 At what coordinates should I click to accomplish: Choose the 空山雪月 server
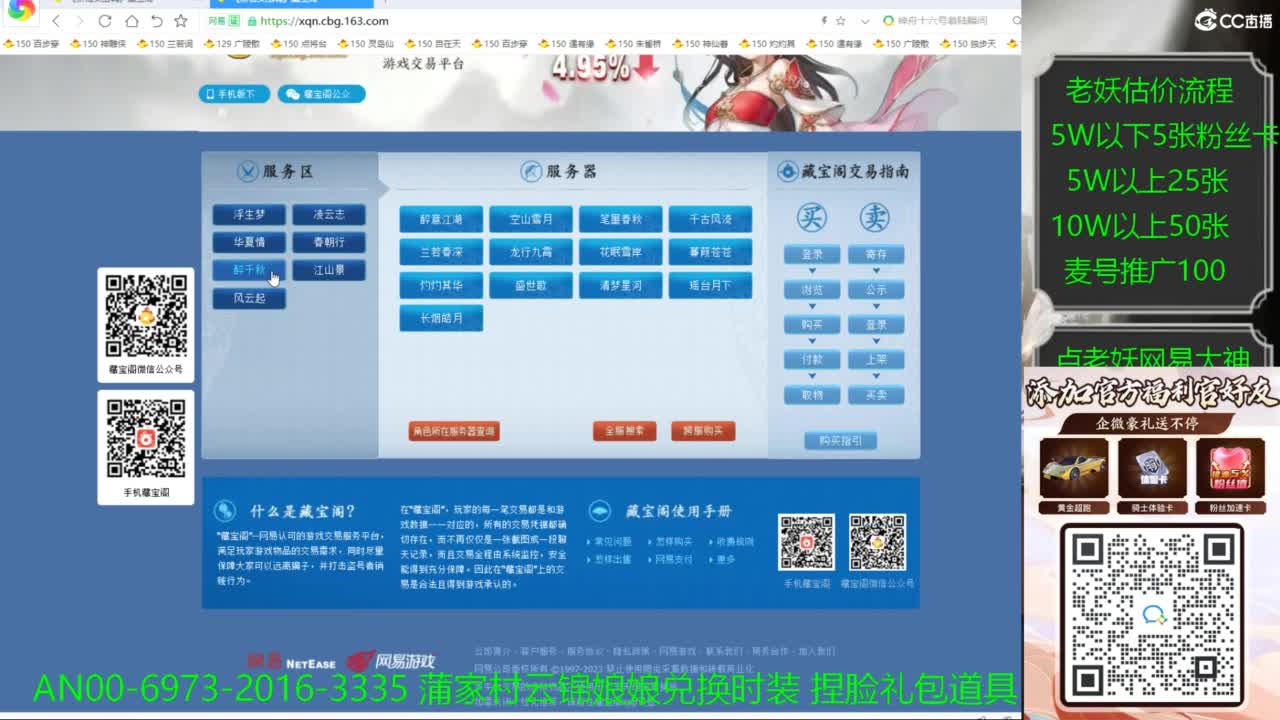coord(531,219)
